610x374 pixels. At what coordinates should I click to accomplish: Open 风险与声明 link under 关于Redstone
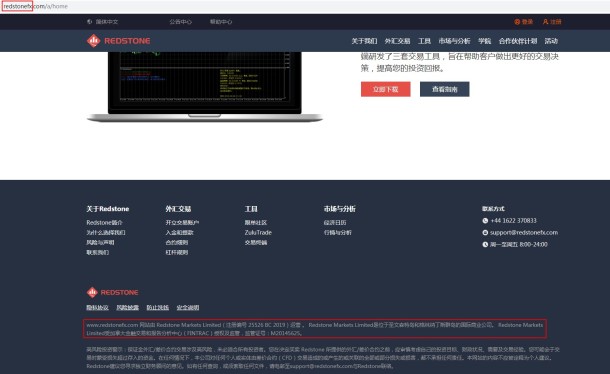click(100, 242)
